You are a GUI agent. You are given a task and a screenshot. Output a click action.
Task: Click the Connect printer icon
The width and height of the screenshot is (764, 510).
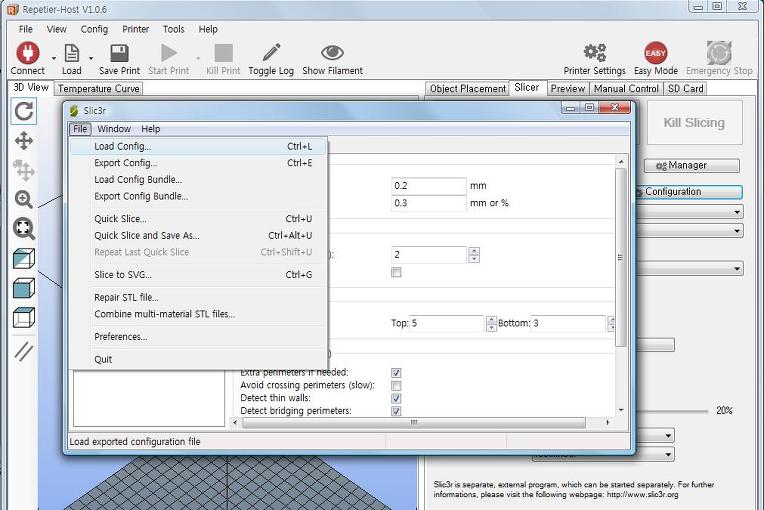coord(27,53)
